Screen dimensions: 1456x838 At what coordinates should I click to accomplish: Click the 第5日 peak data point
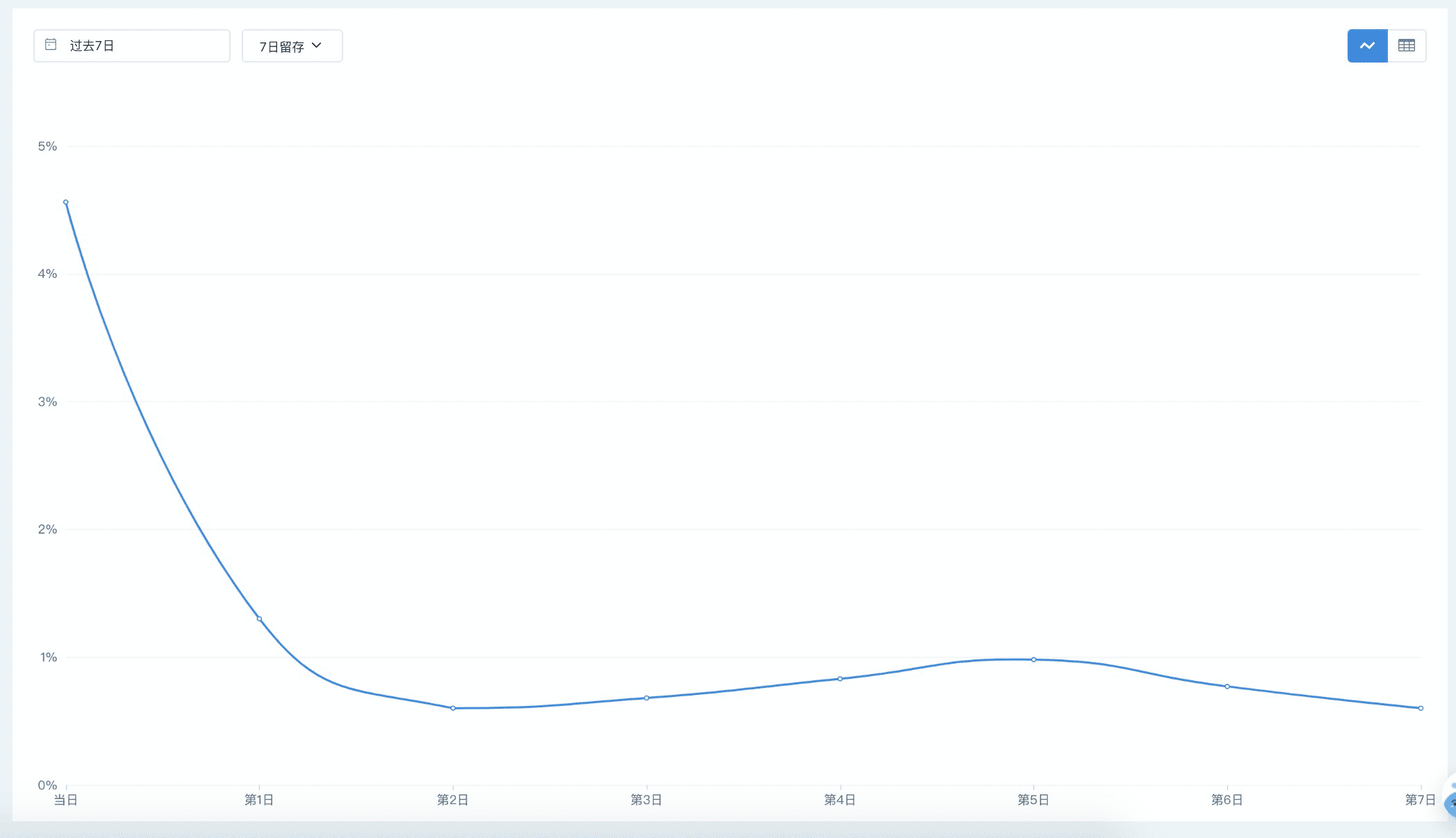(x=1034, y=659)
